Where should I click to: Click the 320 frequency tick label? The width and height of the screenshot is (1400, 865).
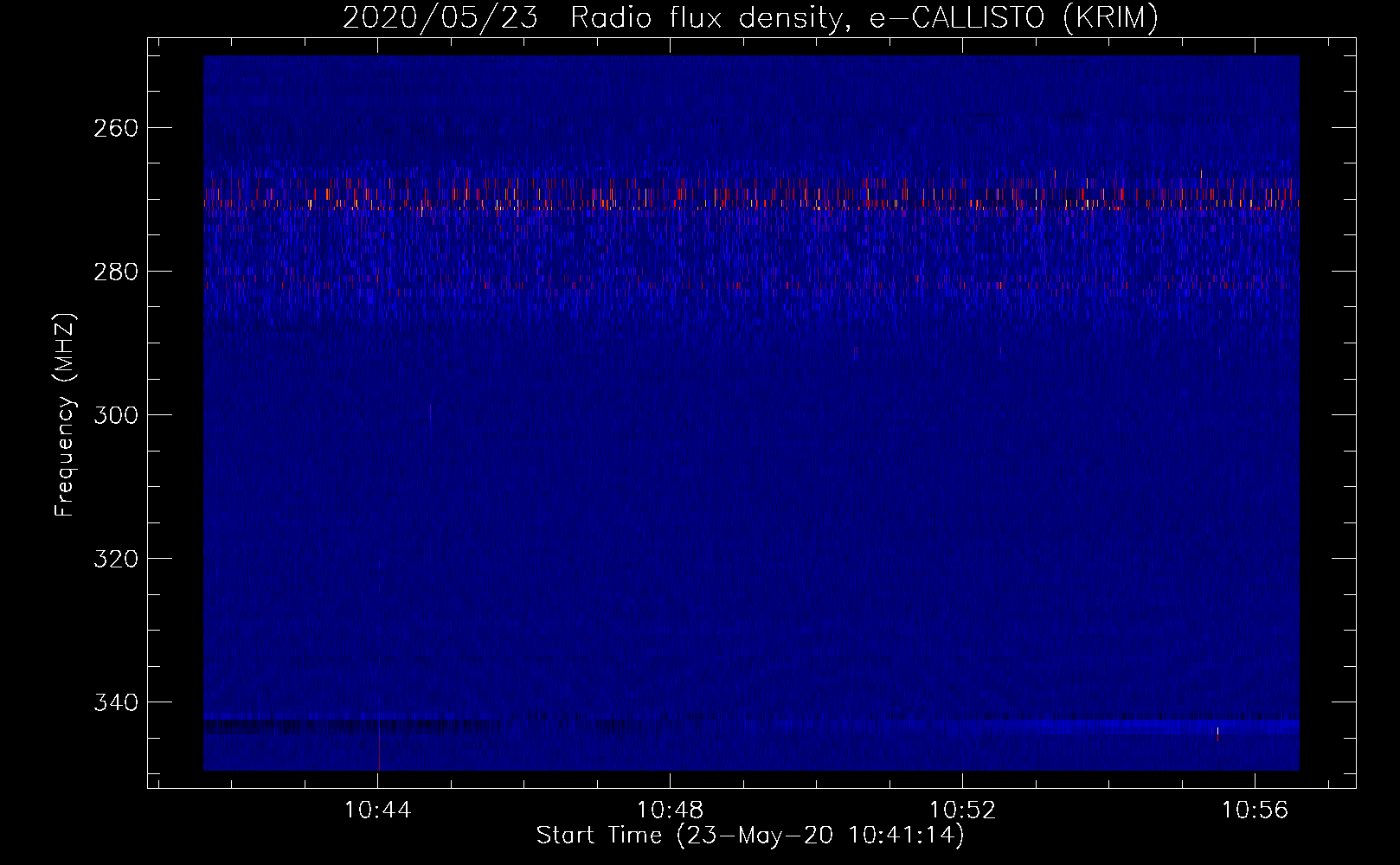tap(115, 559)
